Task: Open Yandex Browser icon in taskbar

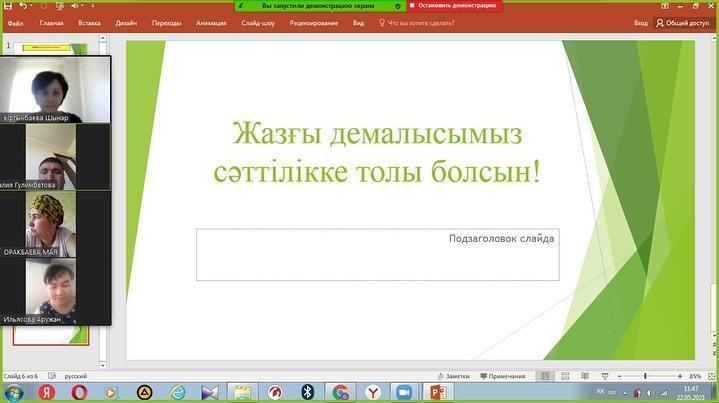Action: (373, 392)
